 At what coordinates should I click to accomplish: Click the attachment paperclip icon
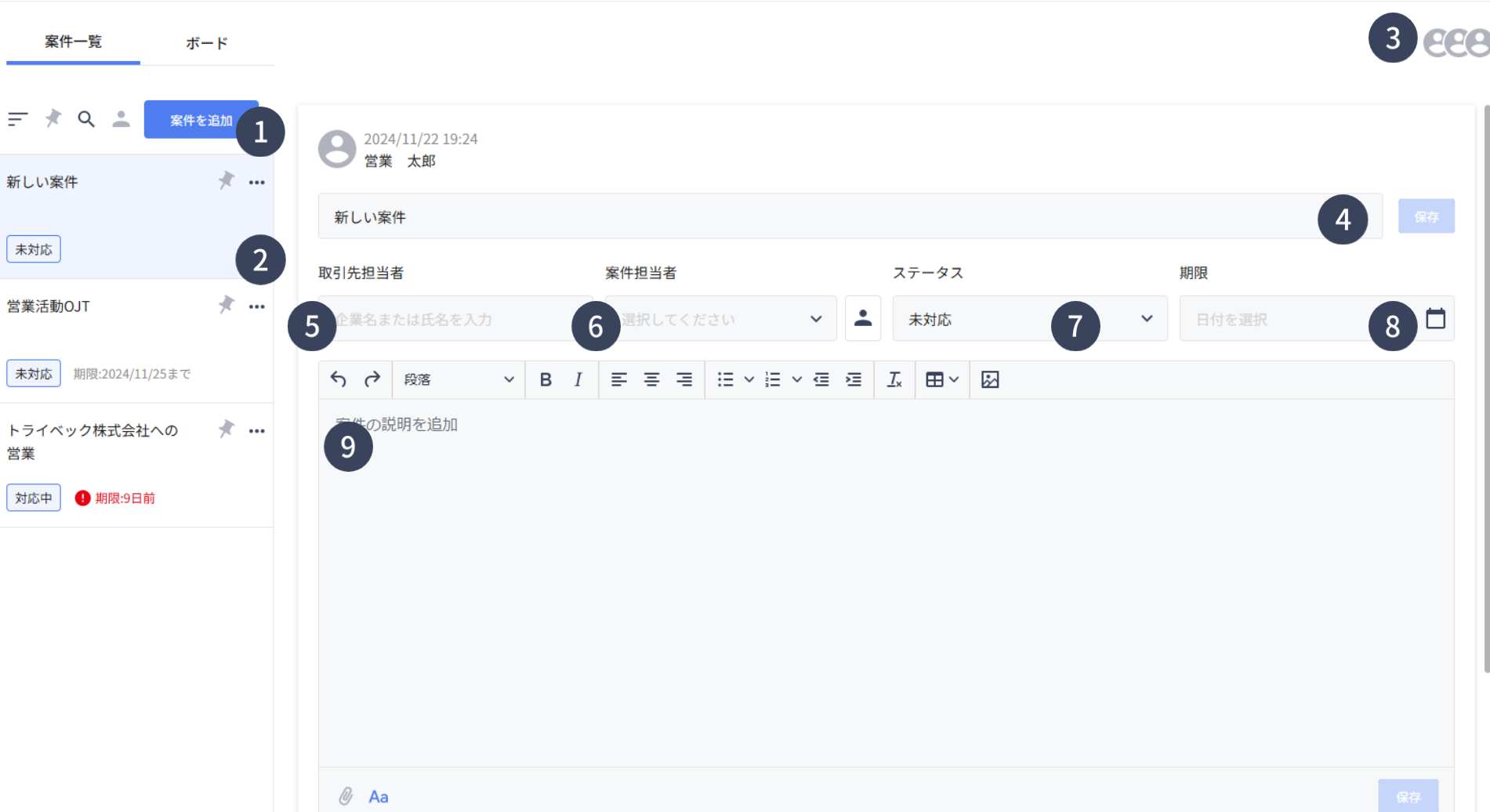(x=346, y=796)
